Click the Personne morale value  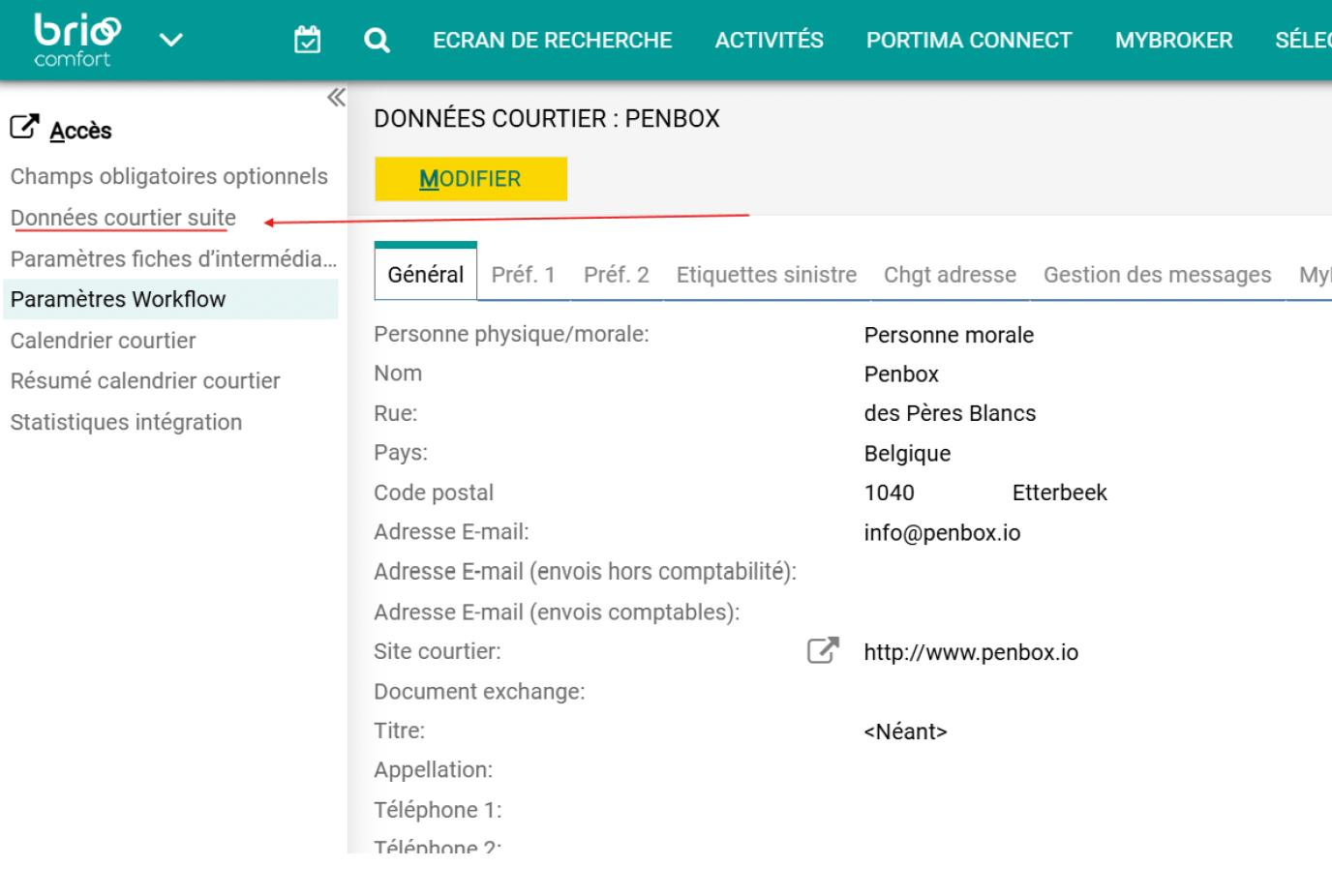click(x=949, y=335)
